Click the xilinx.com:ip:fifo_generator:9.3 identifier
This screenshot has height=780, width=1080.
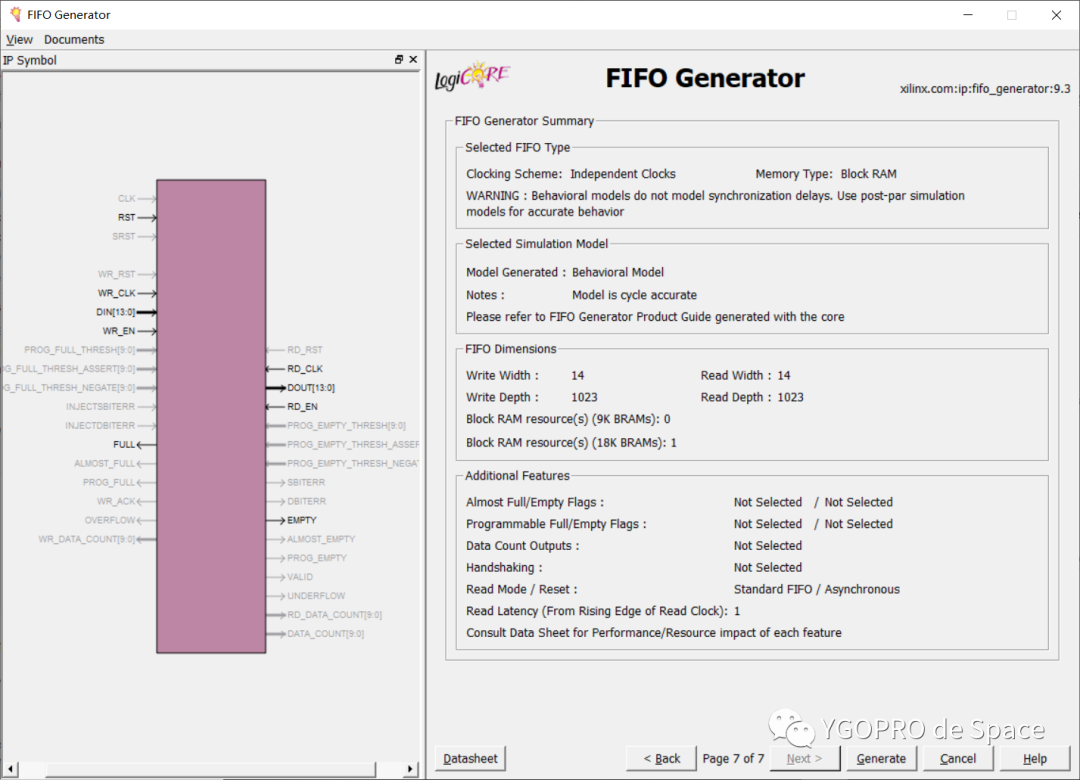985,89
